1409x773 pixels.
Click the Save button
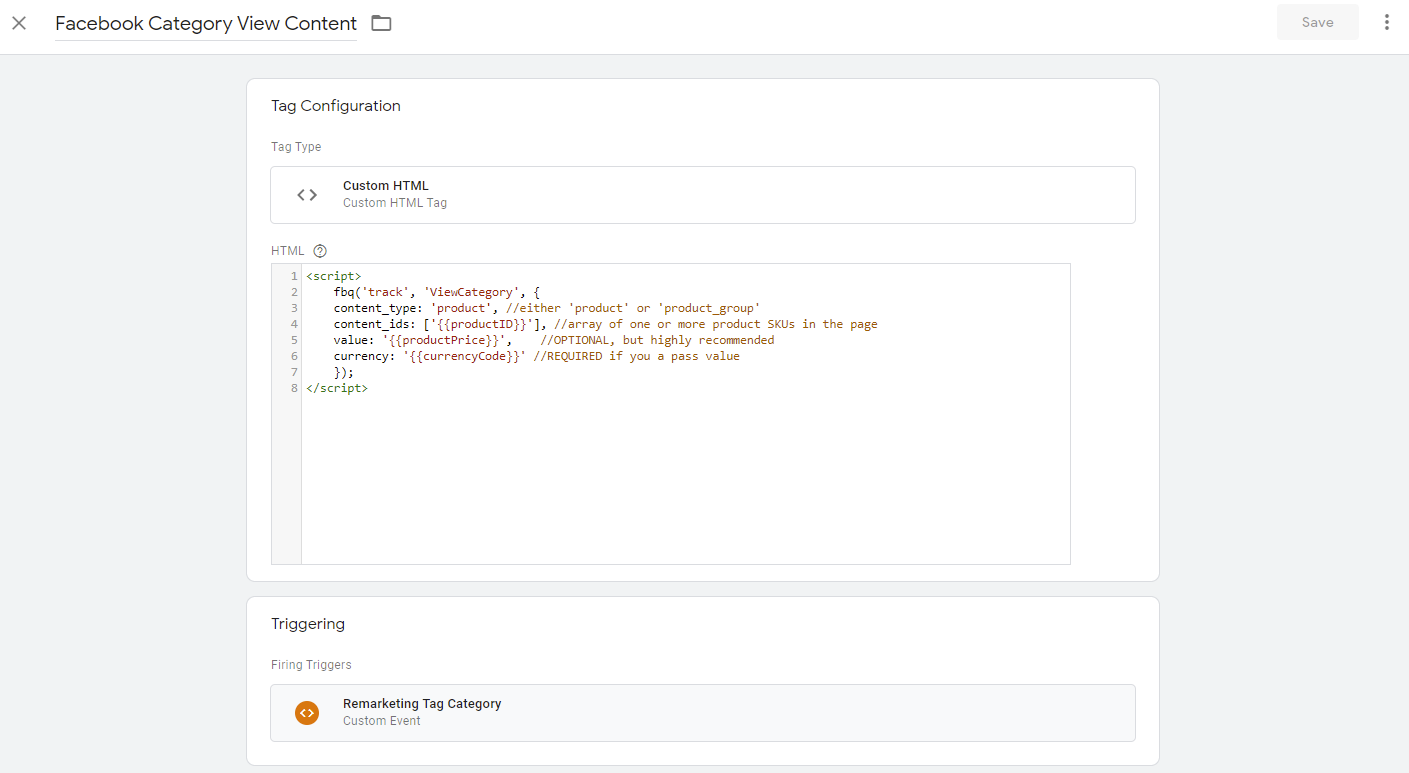pos(1317,22)
